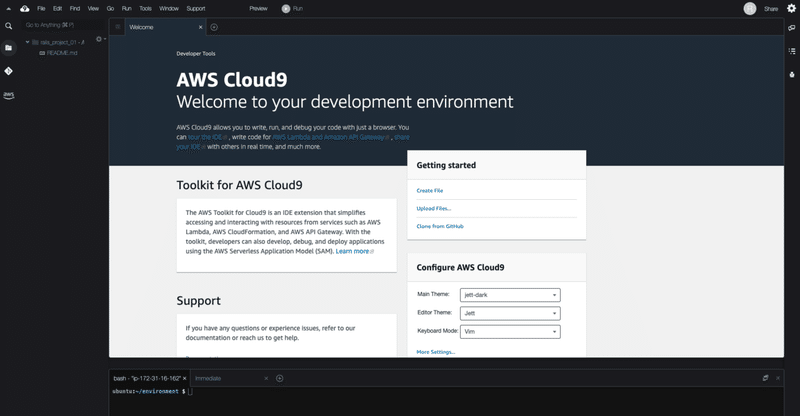Click the Learn more link
800x416 pixels.
tap(352, 251)
